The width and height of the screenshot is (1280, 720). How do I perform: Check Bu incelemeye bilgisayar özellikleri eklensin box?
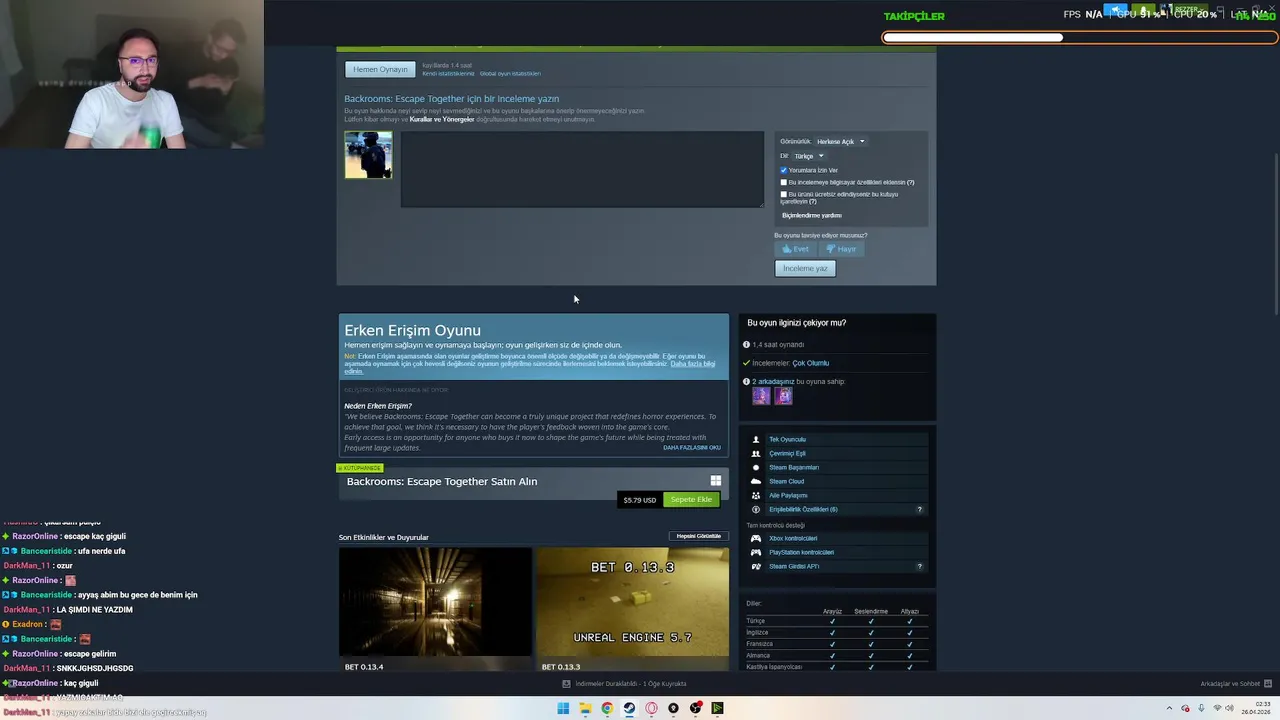point(783,182)
